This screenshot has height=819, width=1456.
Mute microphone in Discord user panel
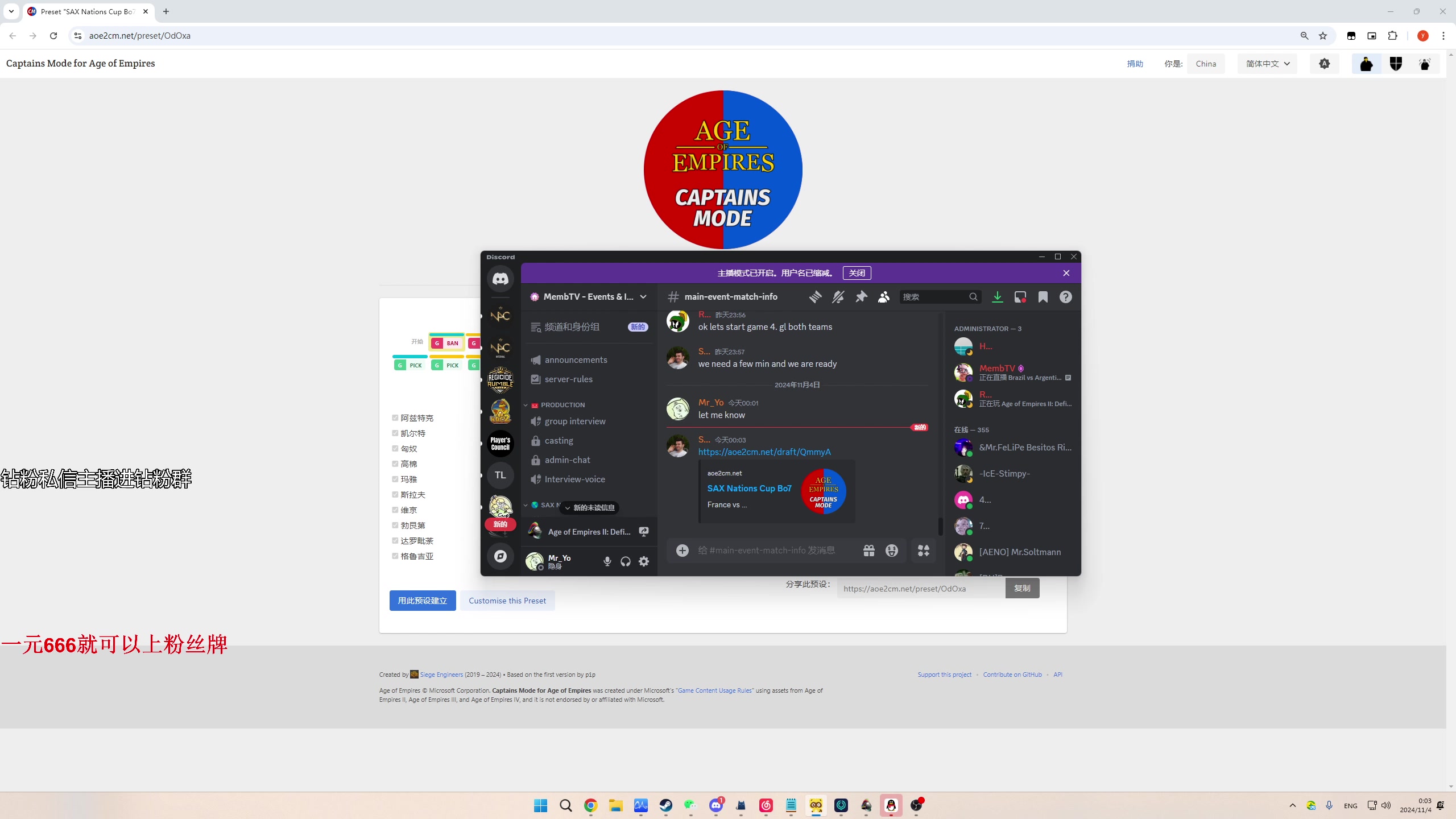tap(607, 562)
